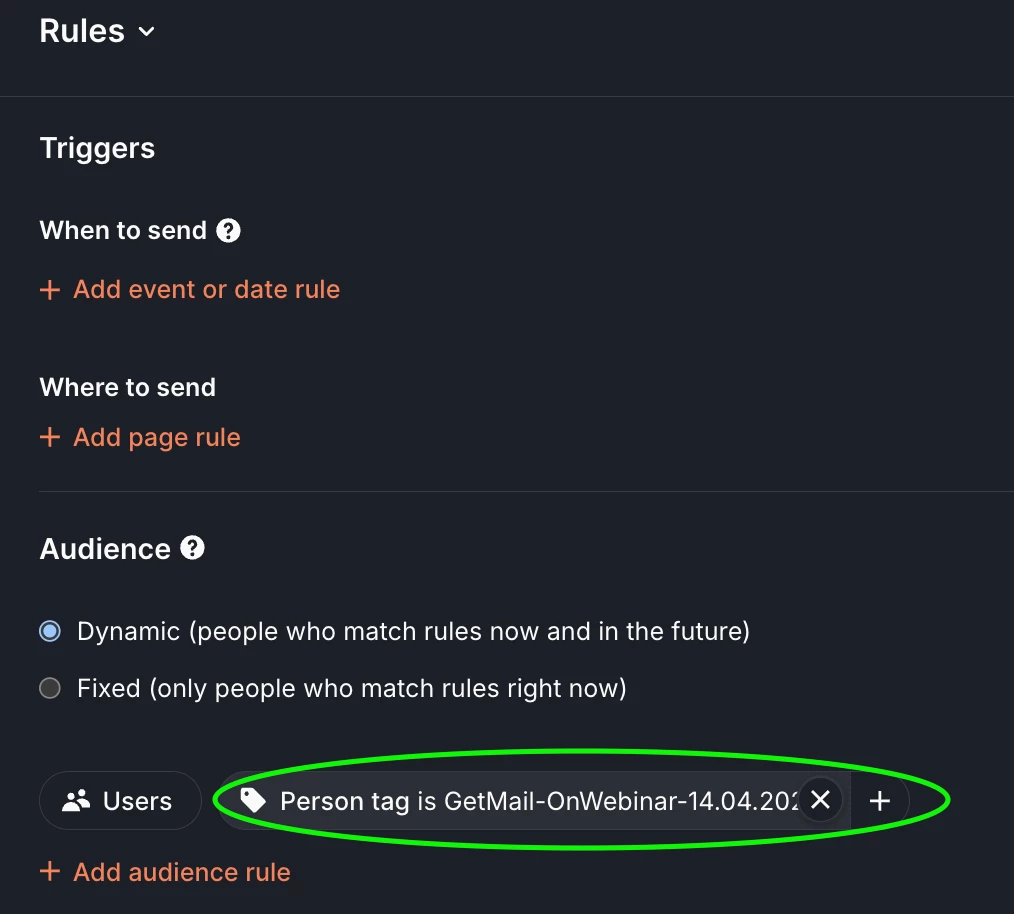The image size is (1014, 914).
Task: Expand the Rules dropdown chevron
Action: coord(147,32)
